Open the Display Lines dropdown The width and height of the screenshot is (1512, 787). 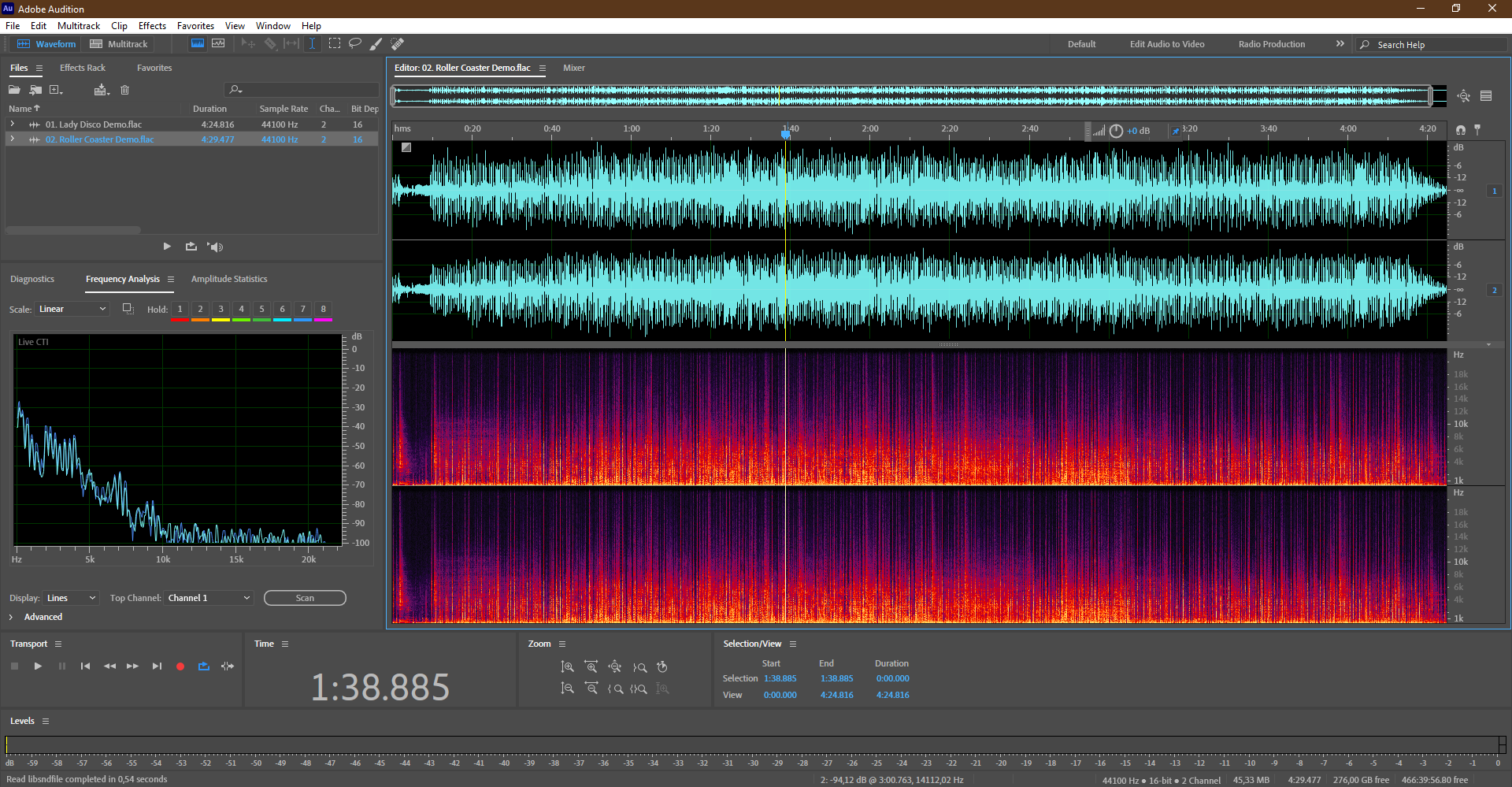click(71, 598)
